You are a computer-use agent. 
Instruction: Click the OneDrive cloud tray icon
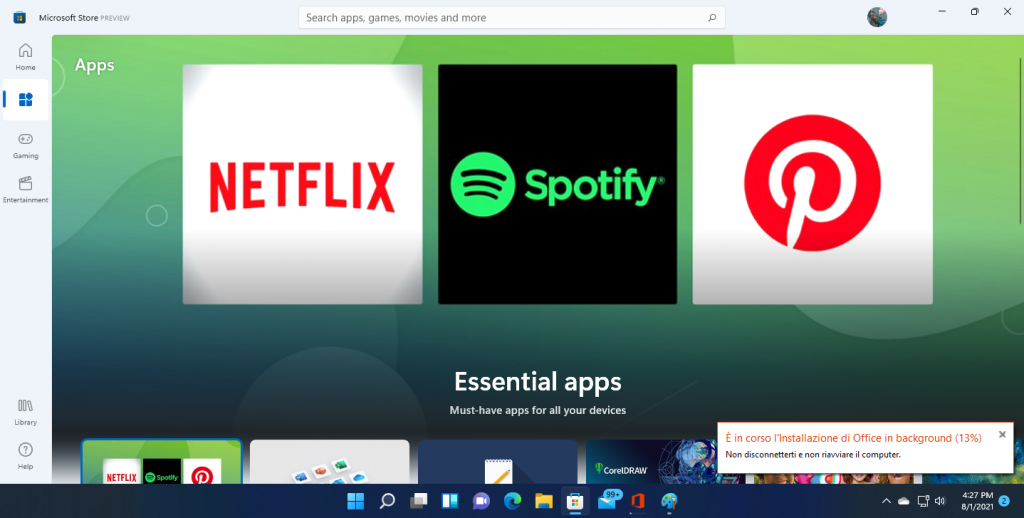tap(904, 501)
